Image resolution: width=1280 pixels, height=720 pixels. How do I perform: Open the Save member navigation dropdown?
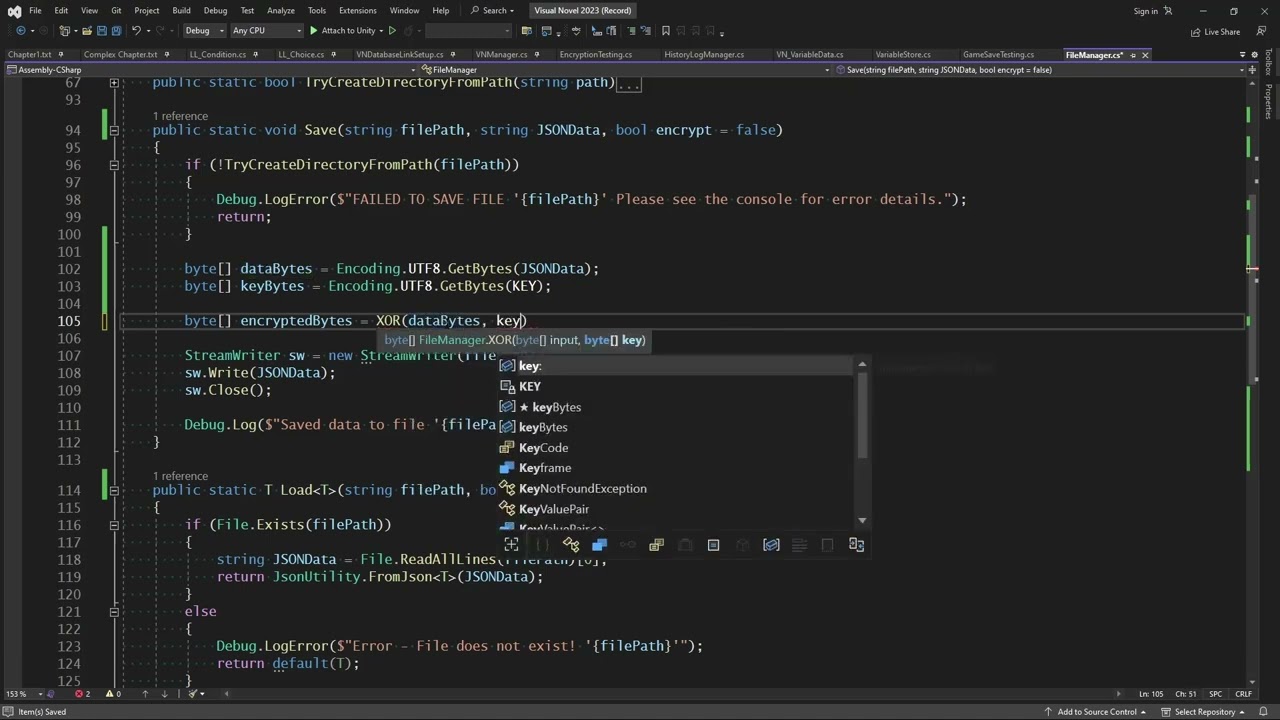tap(1040, 70)
